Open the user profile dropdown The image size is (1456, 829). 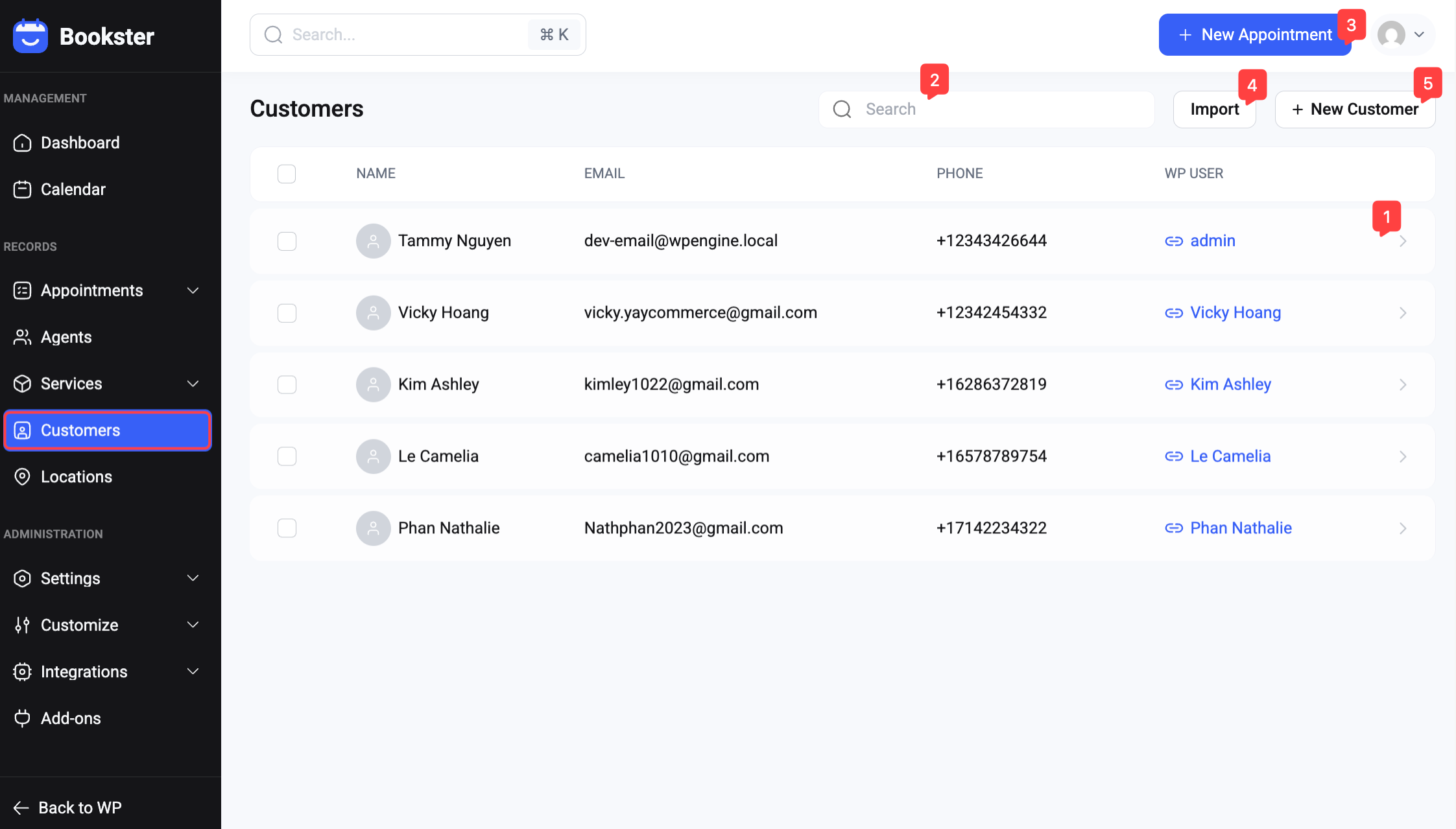[x=1403, y=35]
